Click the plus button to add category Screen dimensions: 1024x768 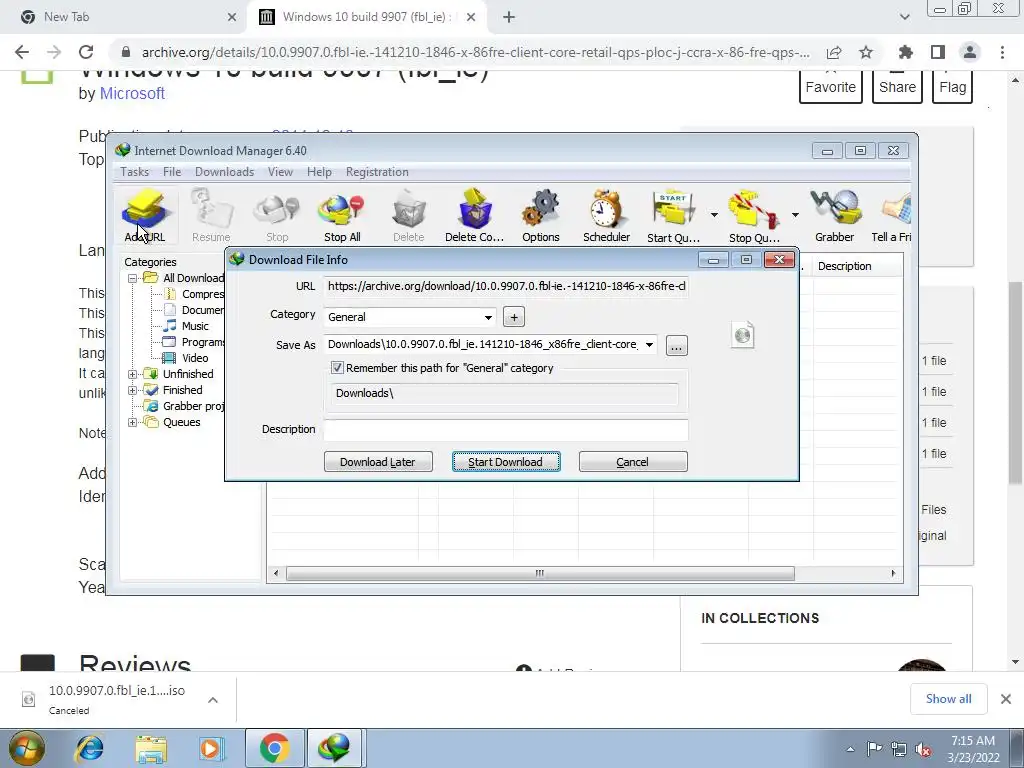(x=514, y=317)
